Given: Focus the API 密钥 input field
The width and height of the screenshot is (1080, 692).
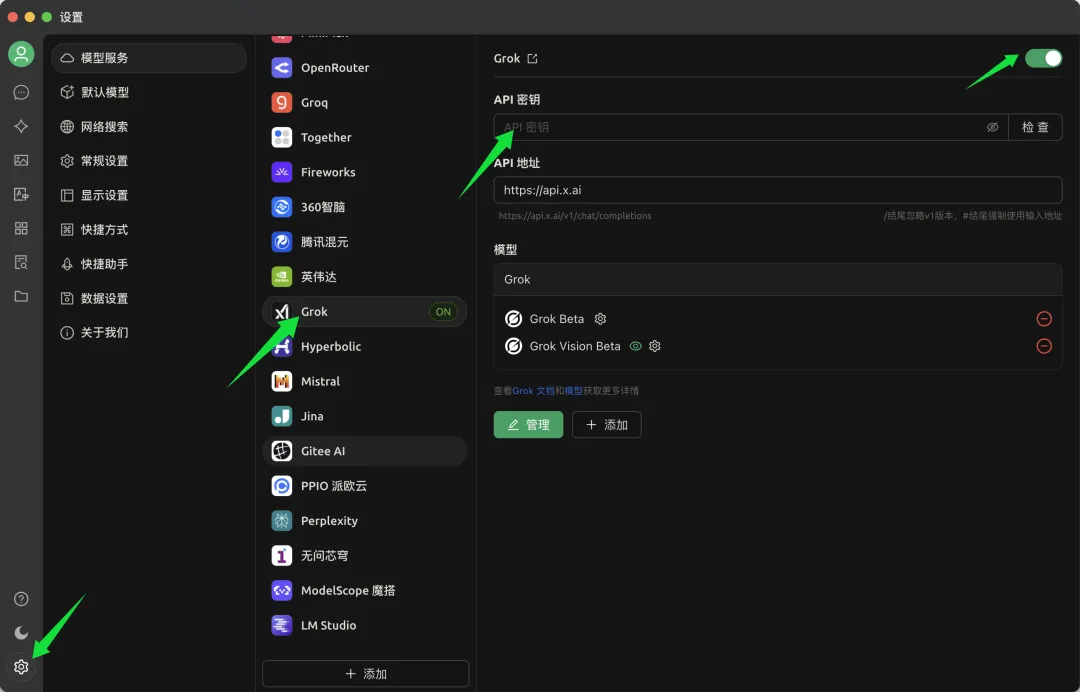Looking at the screenshot, I should (x=751, y=127).
